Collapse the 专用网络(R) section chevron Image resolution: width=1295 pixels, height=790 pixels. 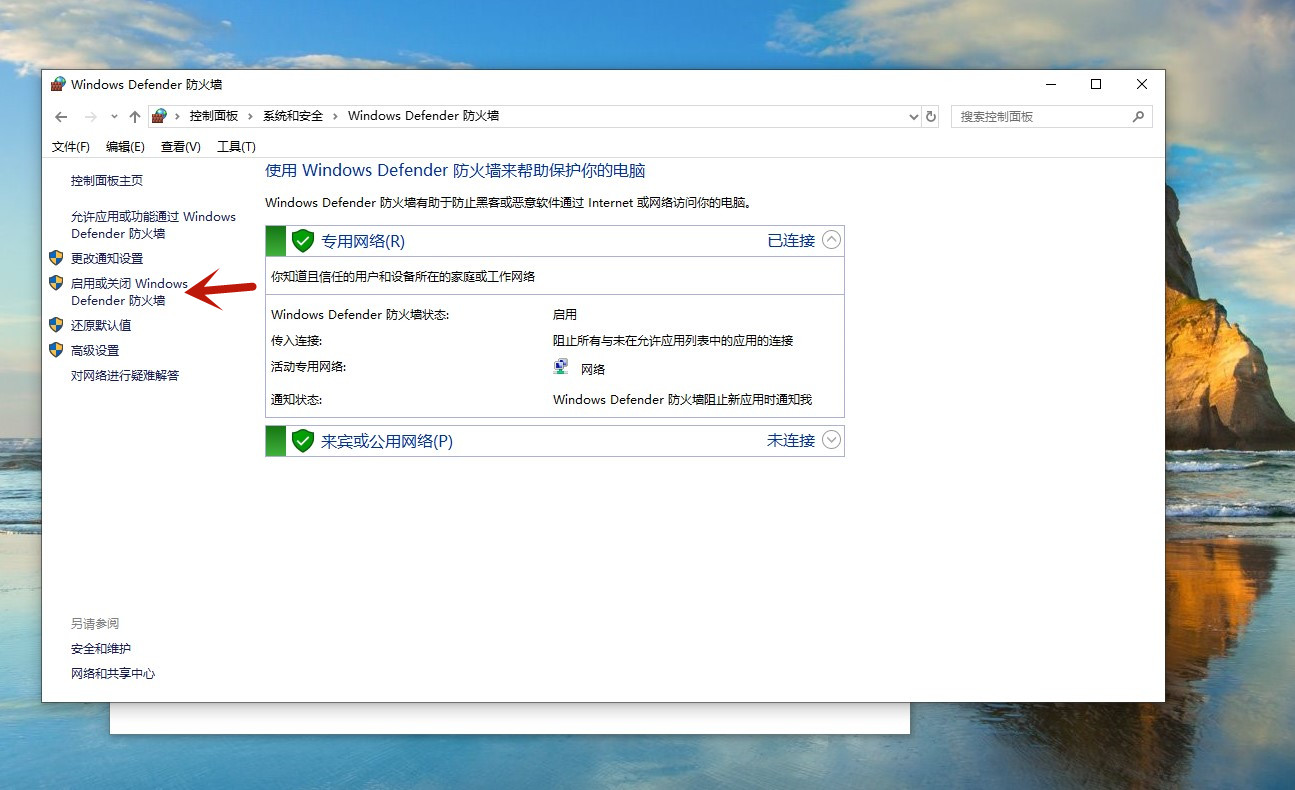832,240
